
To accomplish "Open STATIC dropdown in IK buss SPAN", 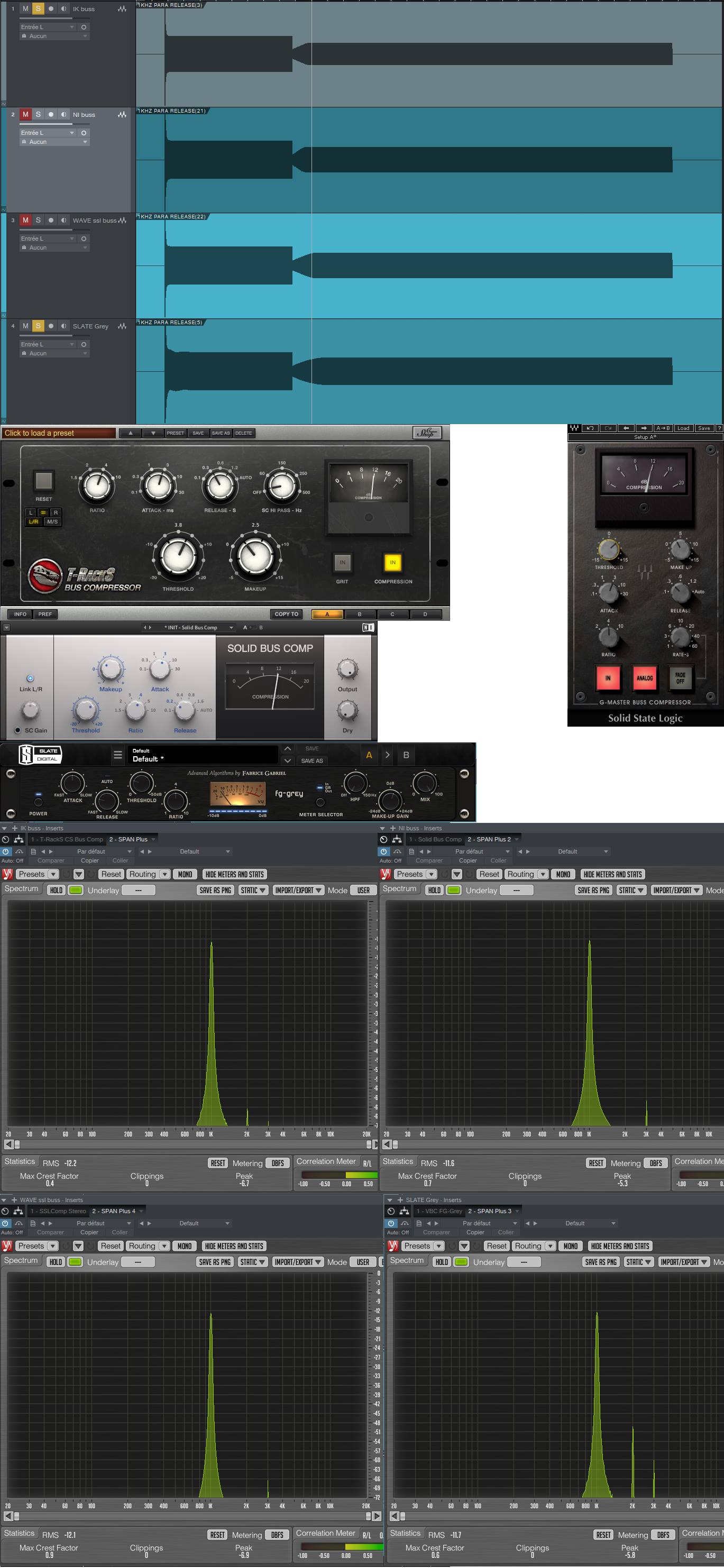I will (x=253, y=890).
